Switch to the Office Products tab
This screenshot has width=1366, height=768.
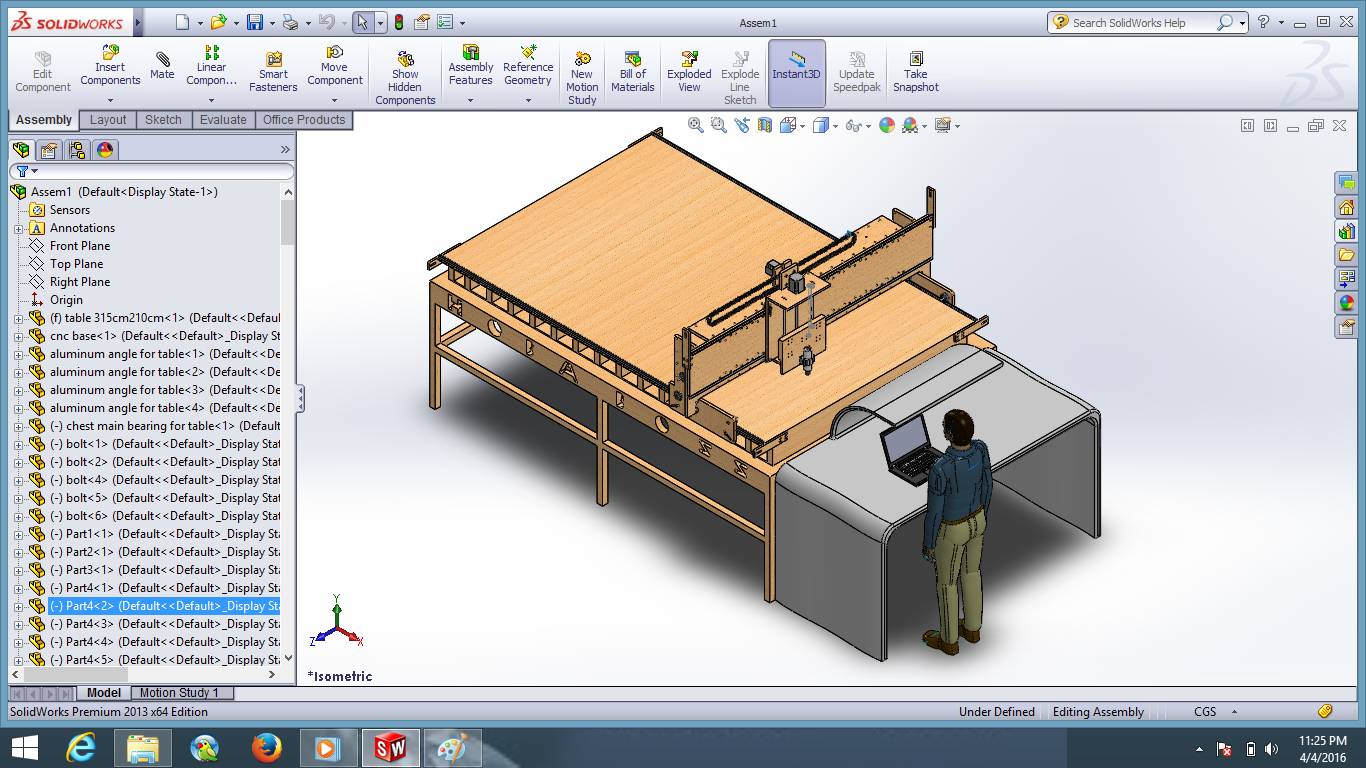[304, 120]
